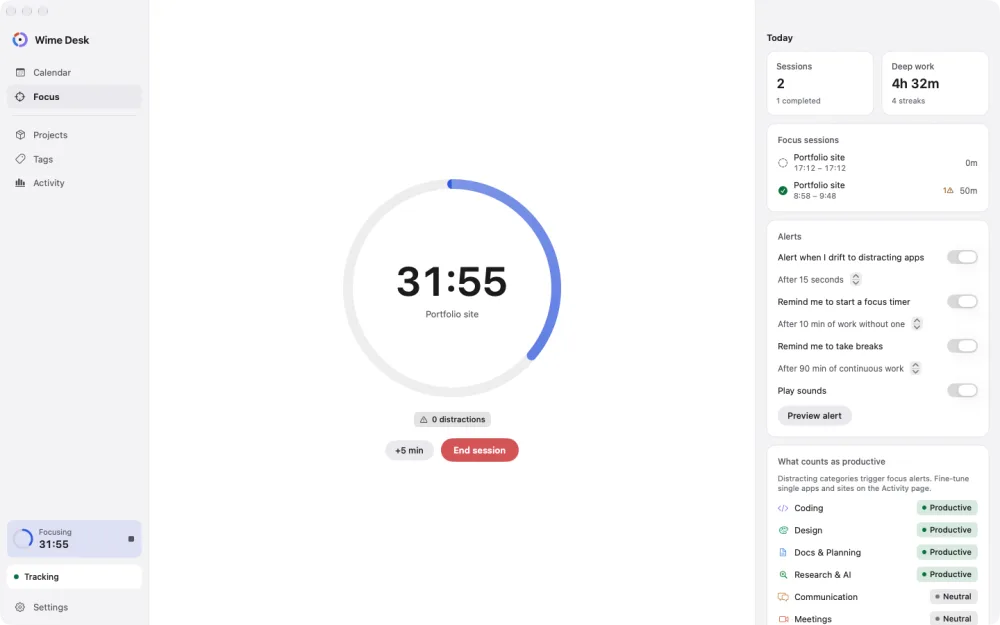Open Settings in the sidebar
The width and height of the screenshot is (1000, 625).
[74, 607]
